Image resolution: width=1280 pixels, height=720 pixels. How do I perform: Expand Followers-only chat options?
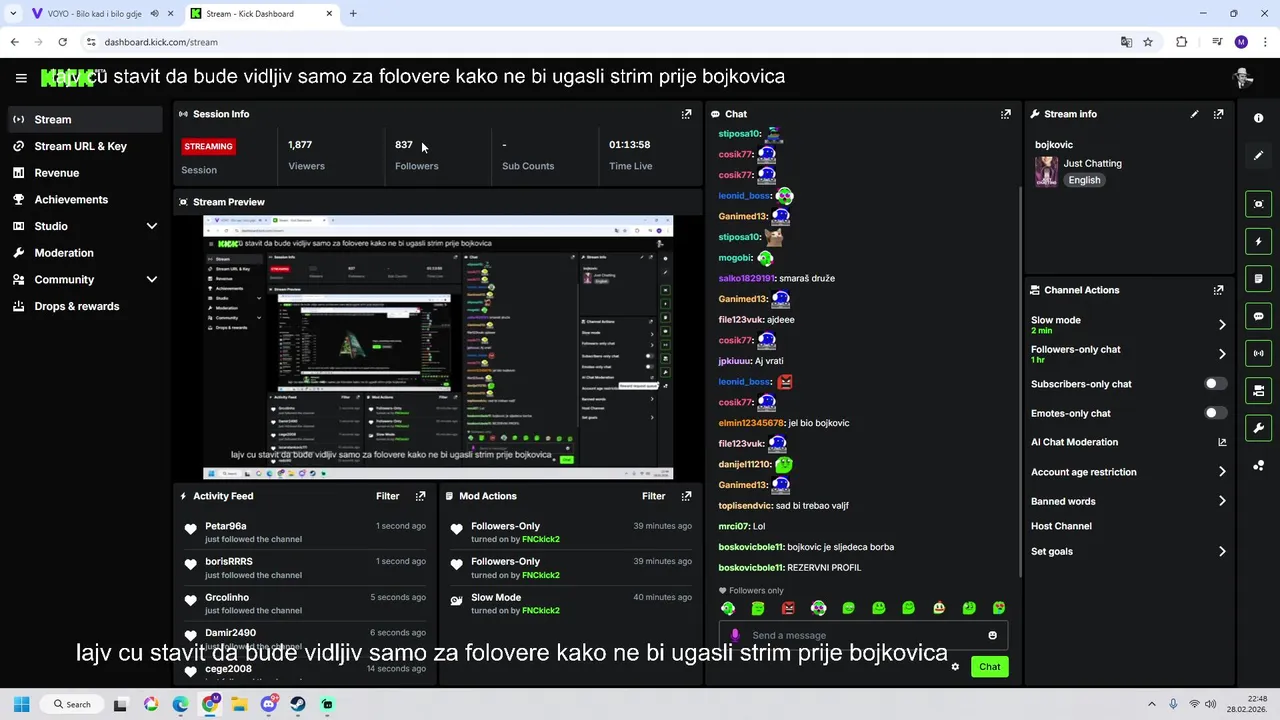tap(1222, 354)
